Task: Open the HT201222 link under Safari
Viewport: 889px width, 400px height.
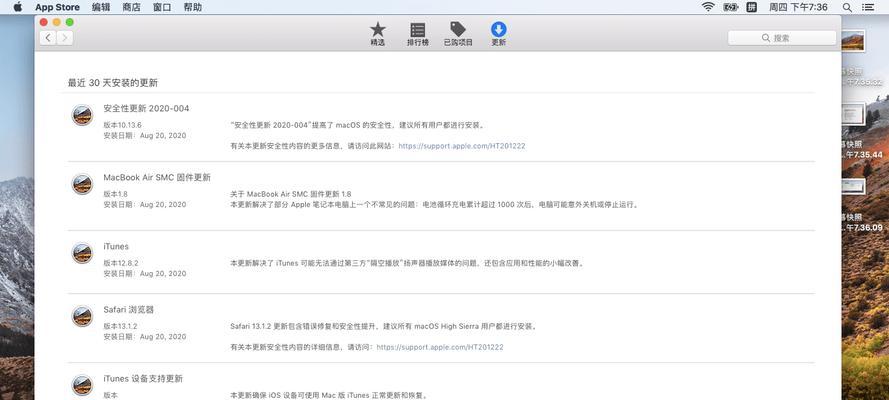Action: click(x=439, y=347)
